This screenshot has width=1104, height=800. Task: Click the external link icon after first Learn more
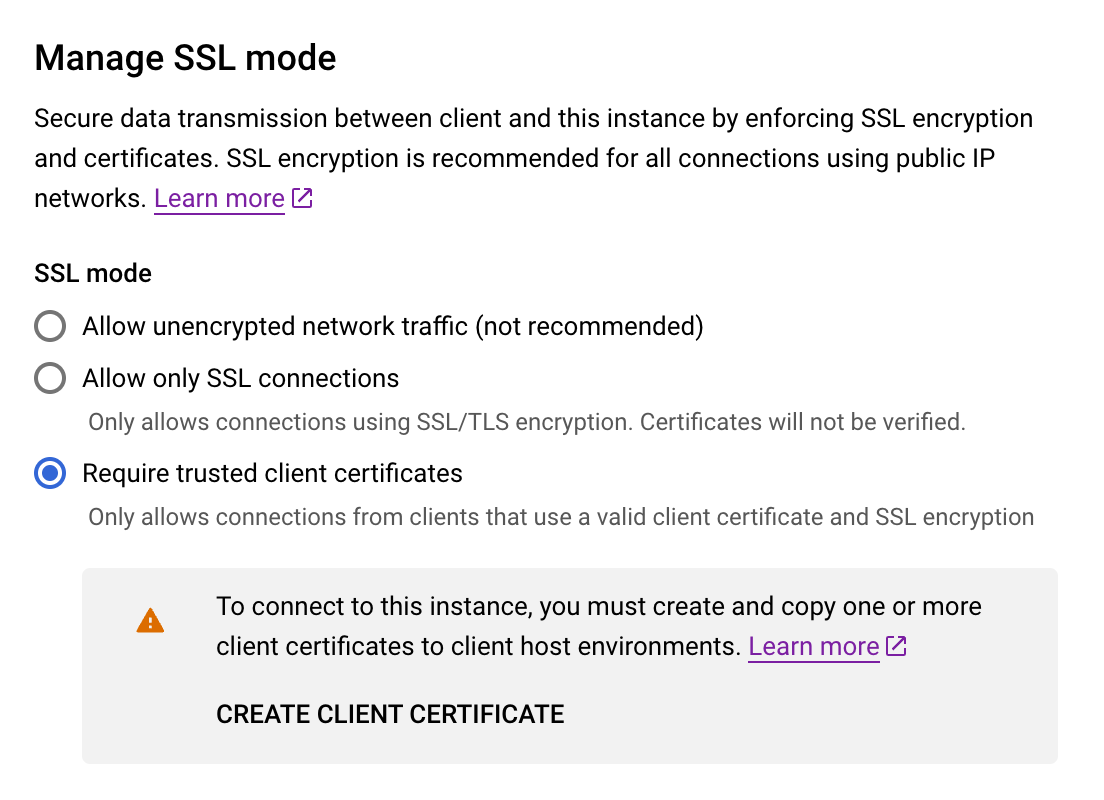click(x=302, y=198)
